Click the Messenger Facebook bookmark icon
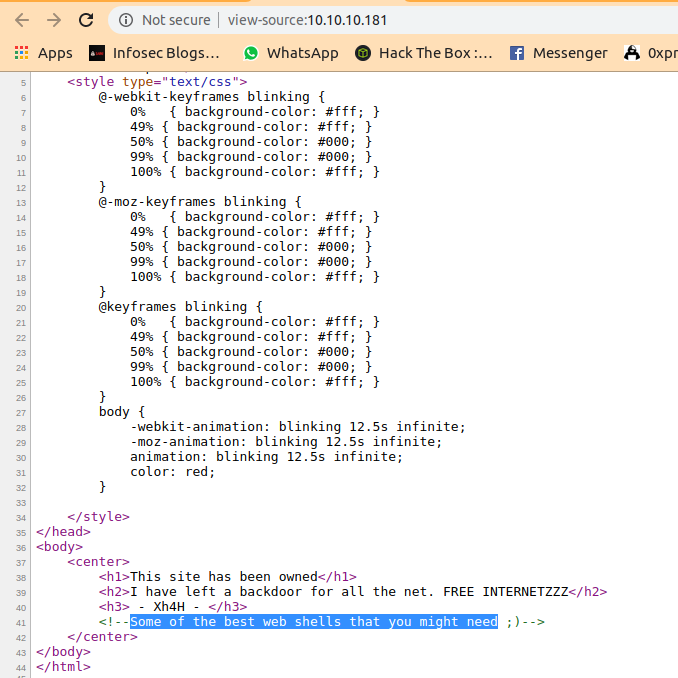 [517, 53]
